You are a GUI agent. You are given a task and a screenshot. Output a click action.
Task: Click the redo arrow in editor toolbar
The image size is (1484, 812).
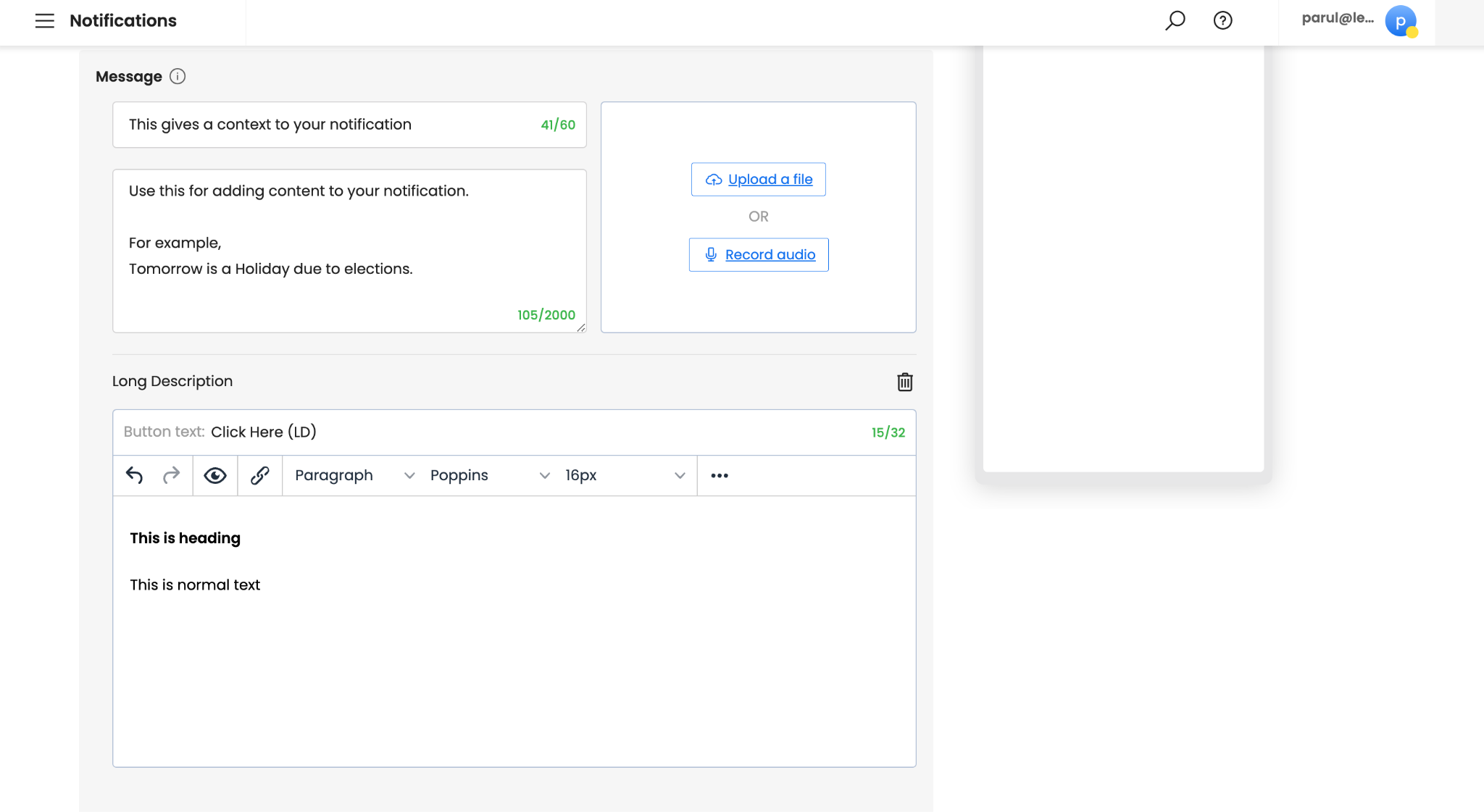(x=171, y=475)
